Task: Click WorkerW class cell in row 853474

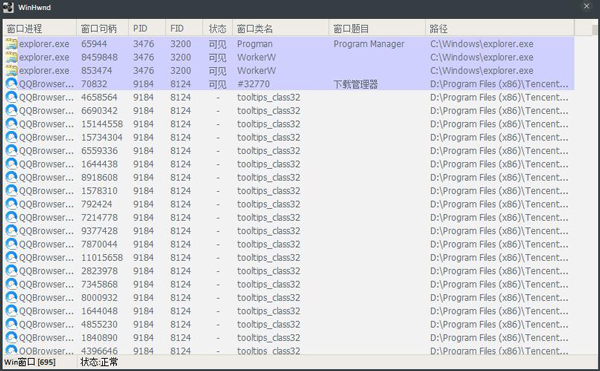Action: (256, 70)
